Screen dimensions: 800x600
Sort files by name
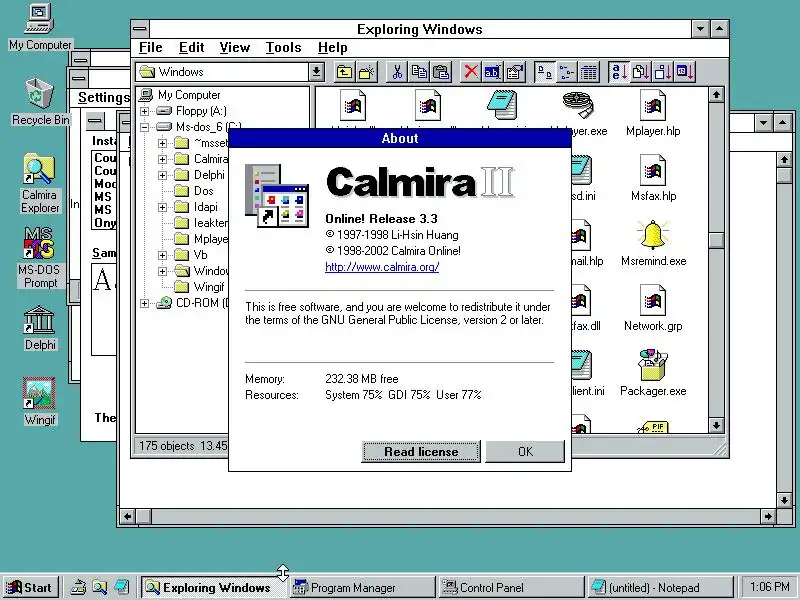(x=618, y=72)
